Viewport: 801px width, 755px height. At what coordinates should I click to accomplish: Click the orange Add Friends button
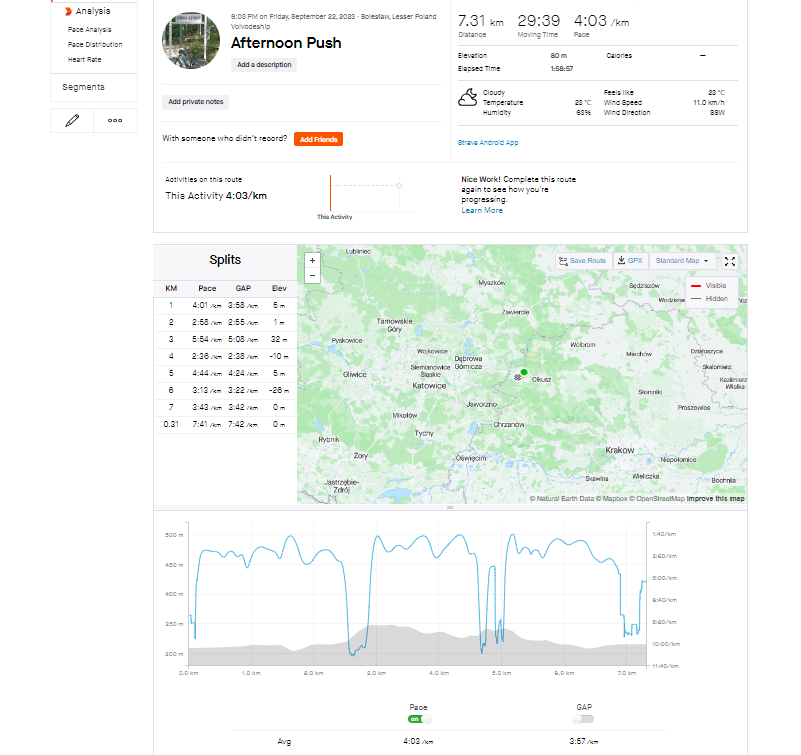pyautogui.click(x=319, y=139)
